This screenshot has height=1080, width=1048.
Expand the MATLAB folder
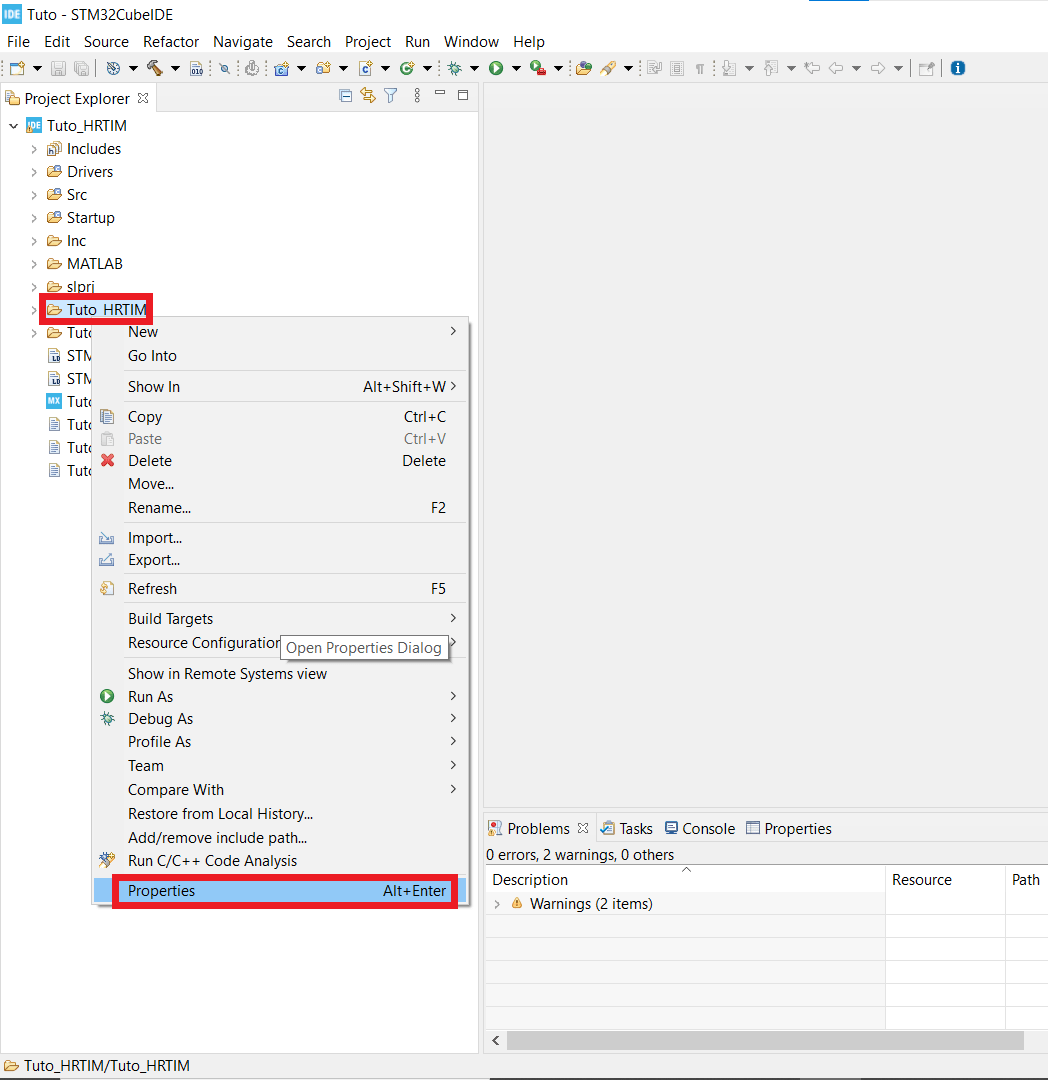click(34, 264)
